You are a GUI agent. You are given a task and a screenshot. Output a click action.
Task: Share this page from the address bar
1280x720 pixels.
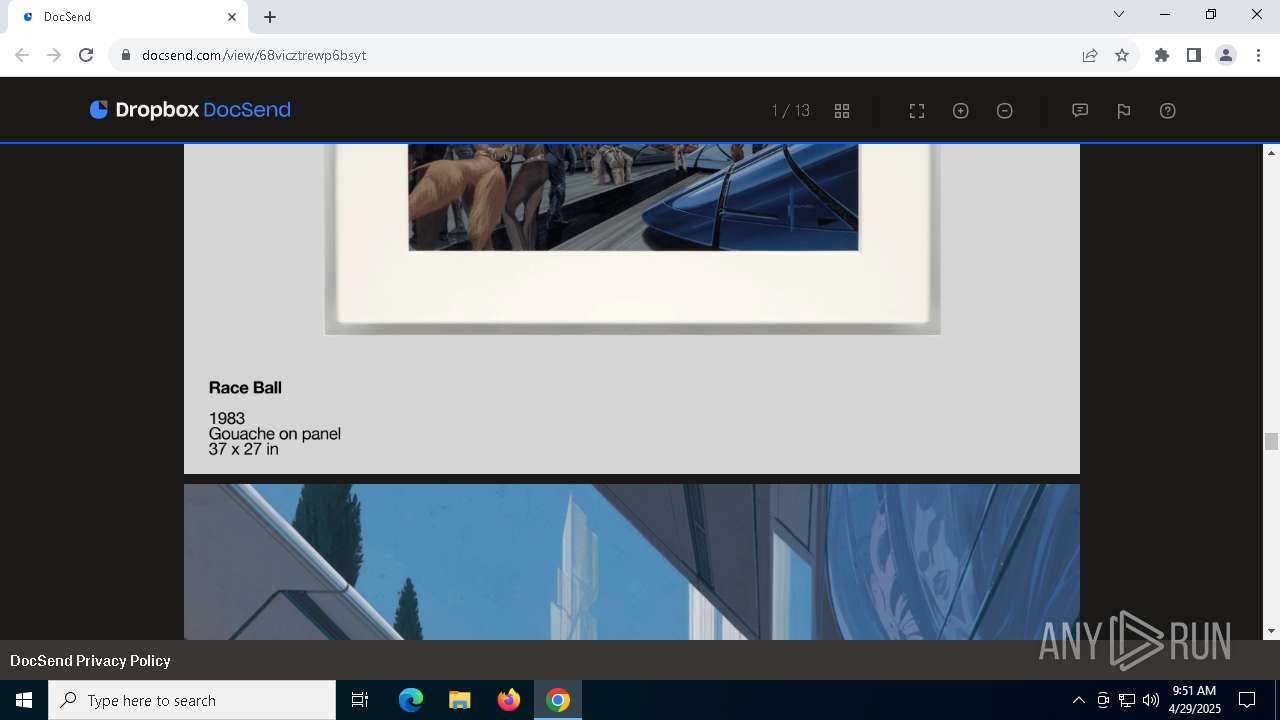click(1090, 55)
